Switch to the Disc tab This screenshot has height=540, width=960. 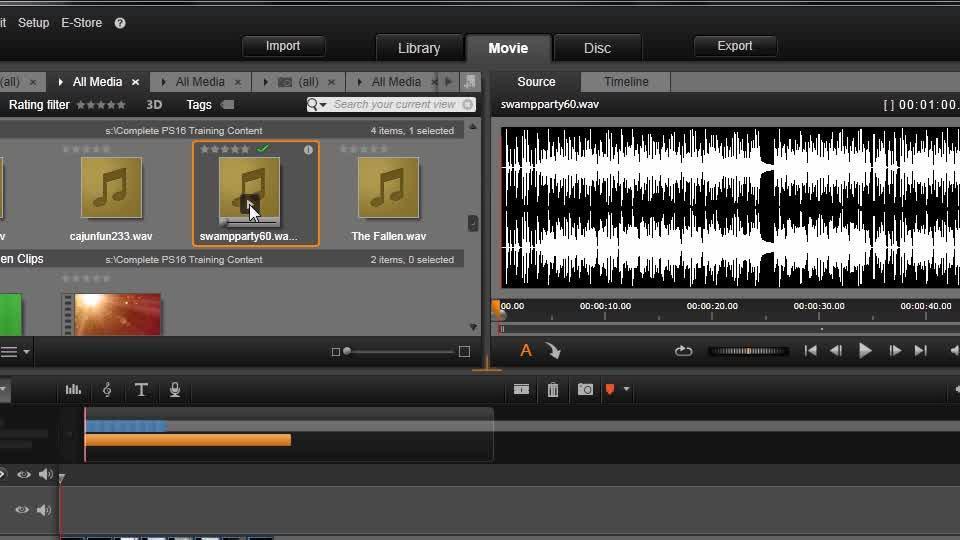point(597,48)
